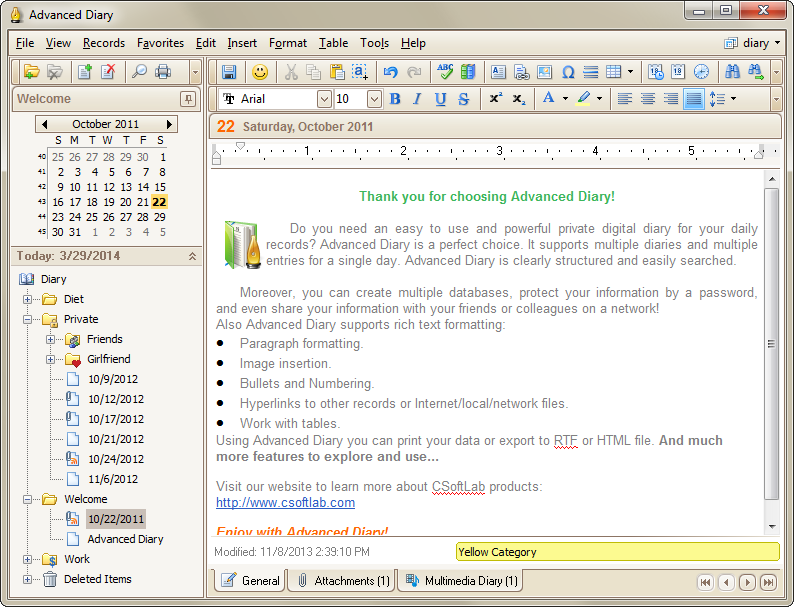Collapse the Private folder
This screenshot has height=607, width=794.
28,319
